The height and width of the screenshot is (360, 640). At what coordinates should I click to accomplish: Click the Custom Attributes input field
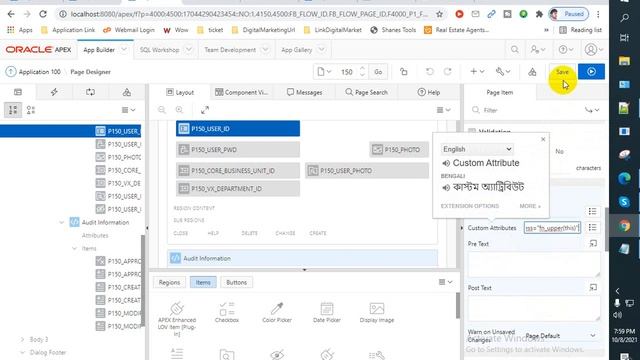coord(552,228)
